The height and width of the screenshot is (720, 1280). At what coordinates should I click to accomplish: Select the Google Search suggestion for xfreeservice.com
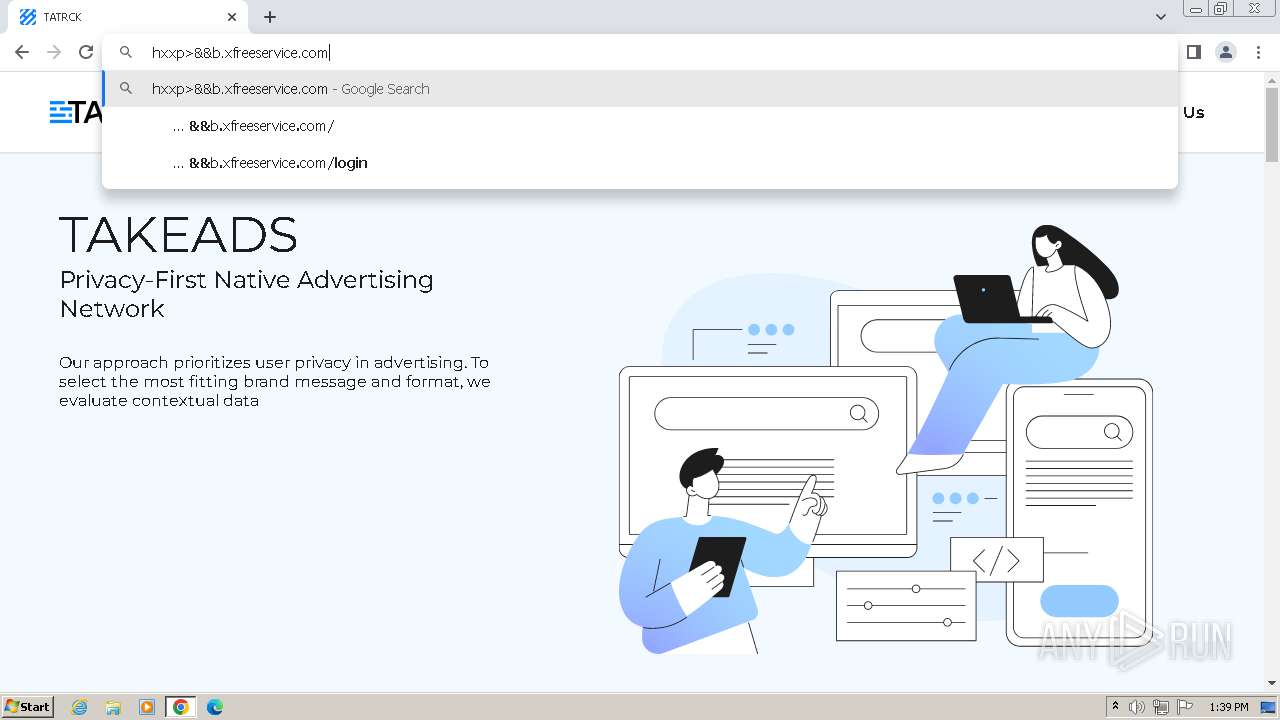pos(640,89)
